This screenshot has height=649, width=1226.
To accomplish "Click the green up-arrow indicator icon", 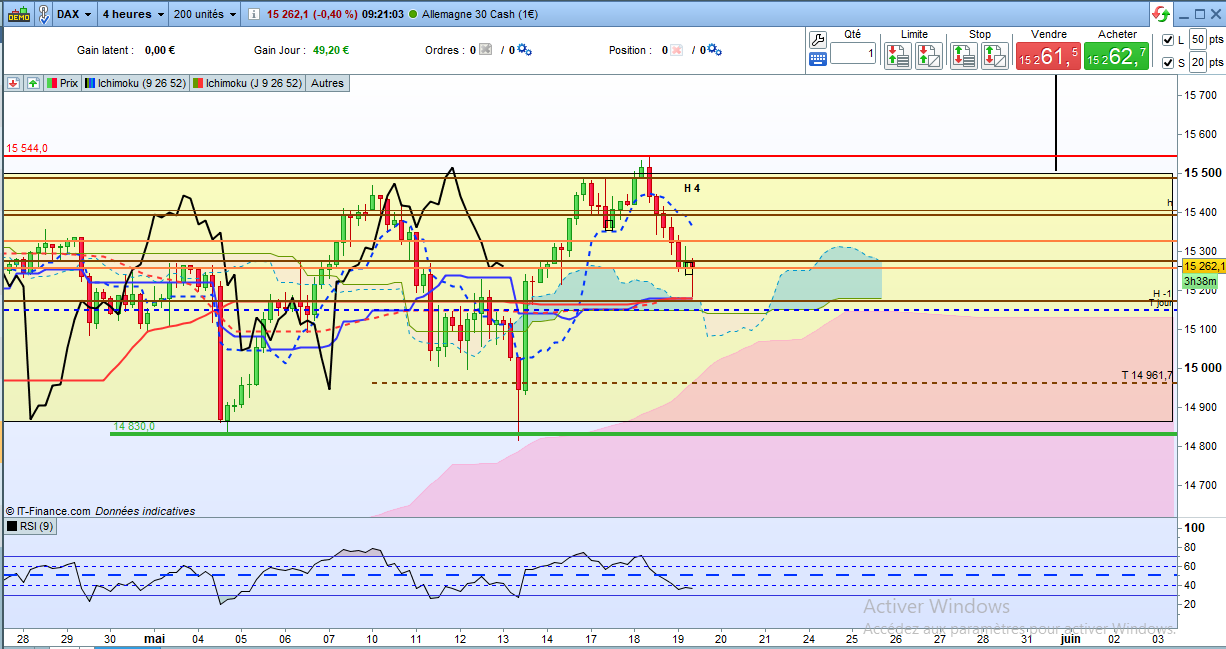I will 33,83.
